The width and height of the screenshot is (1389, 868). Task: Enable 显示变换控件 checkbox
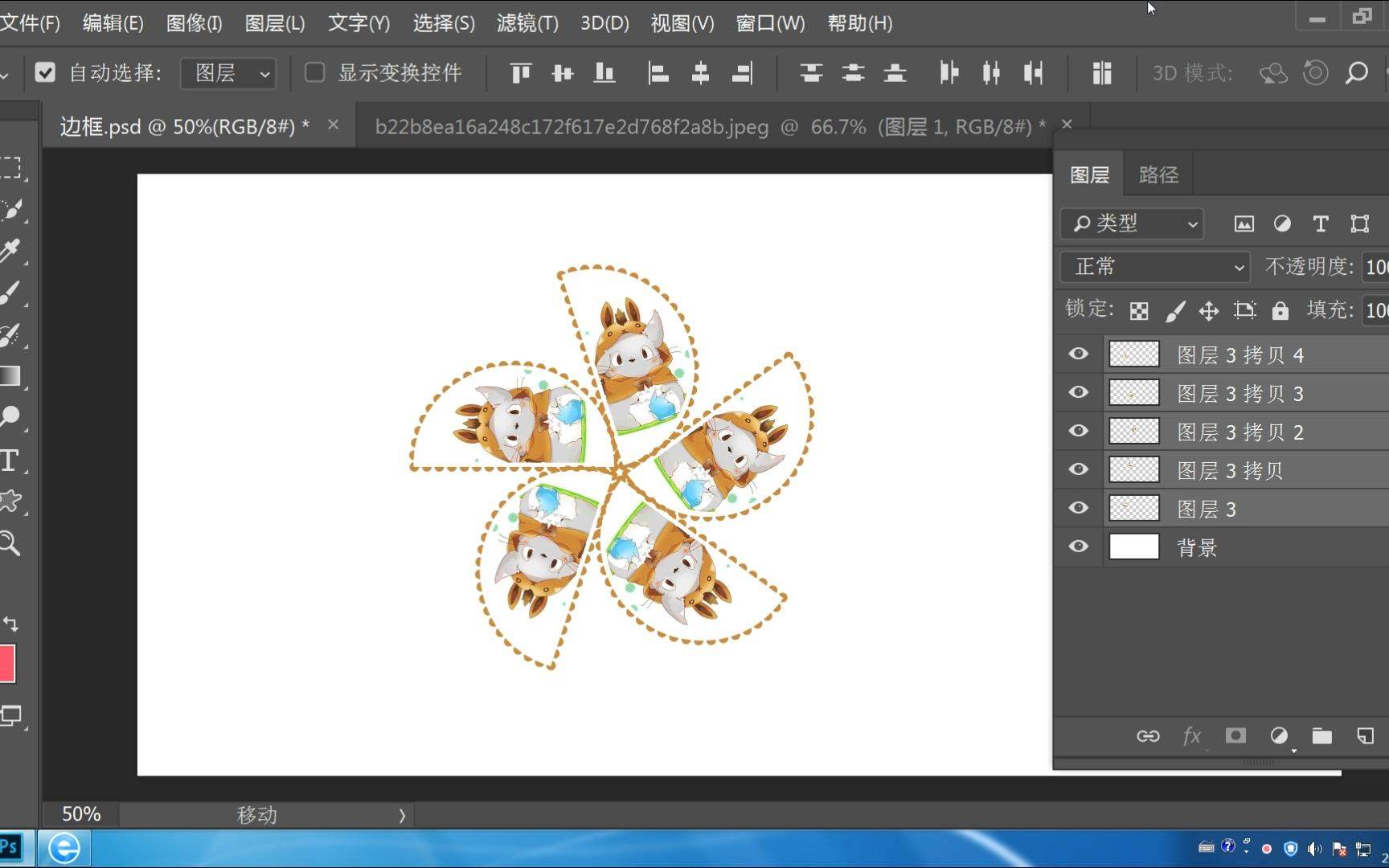[x=314, y=73]
